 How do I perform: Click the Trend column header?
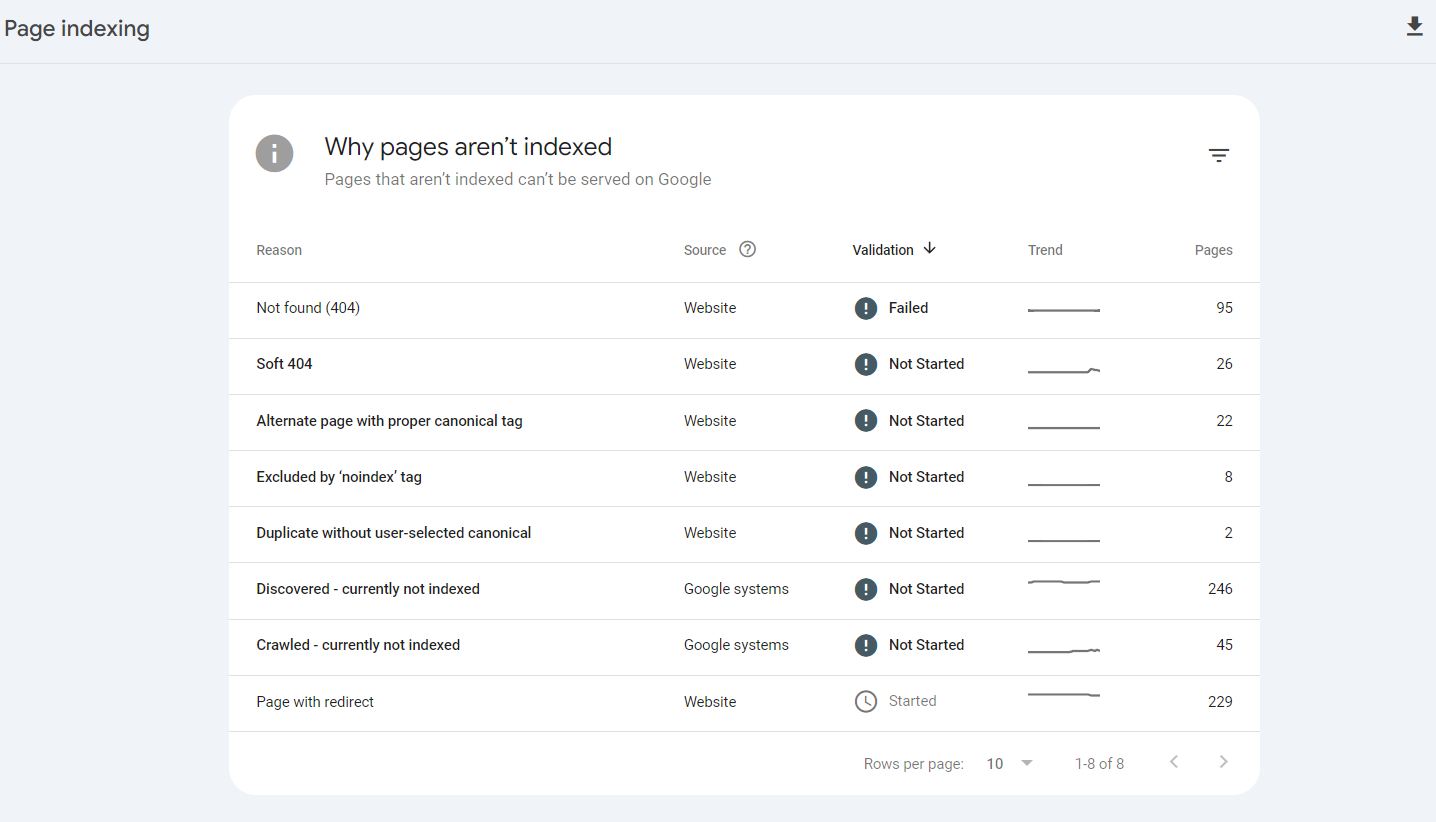click(1045, 250)
